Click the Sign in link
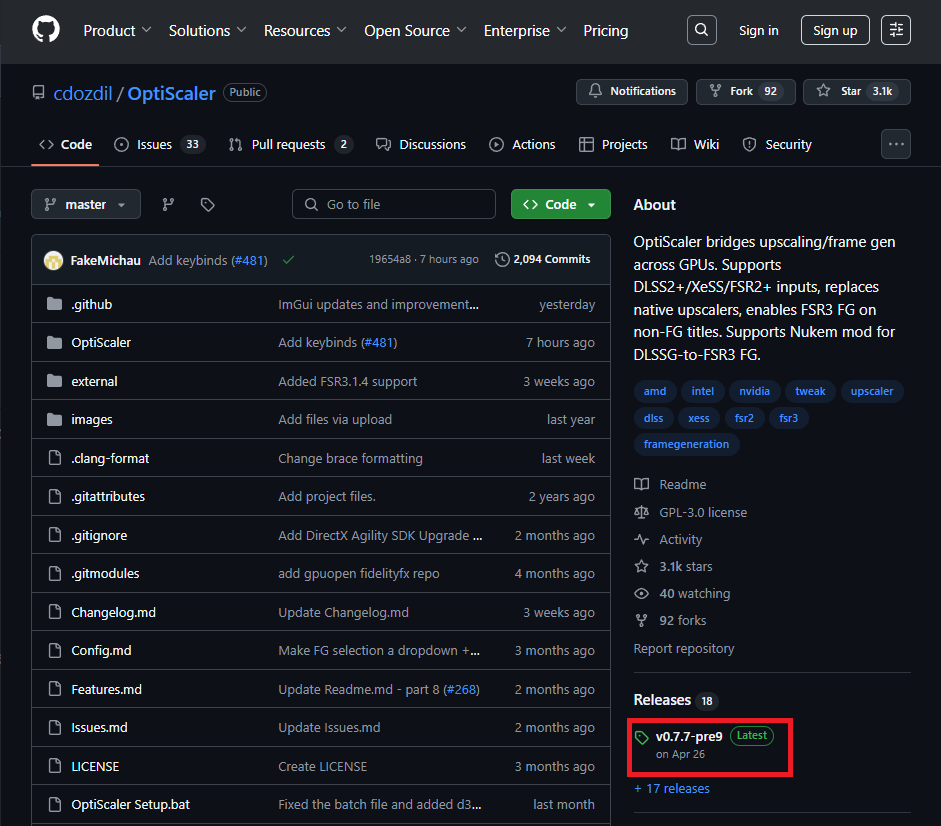941x826 pixels. [759, 31]
